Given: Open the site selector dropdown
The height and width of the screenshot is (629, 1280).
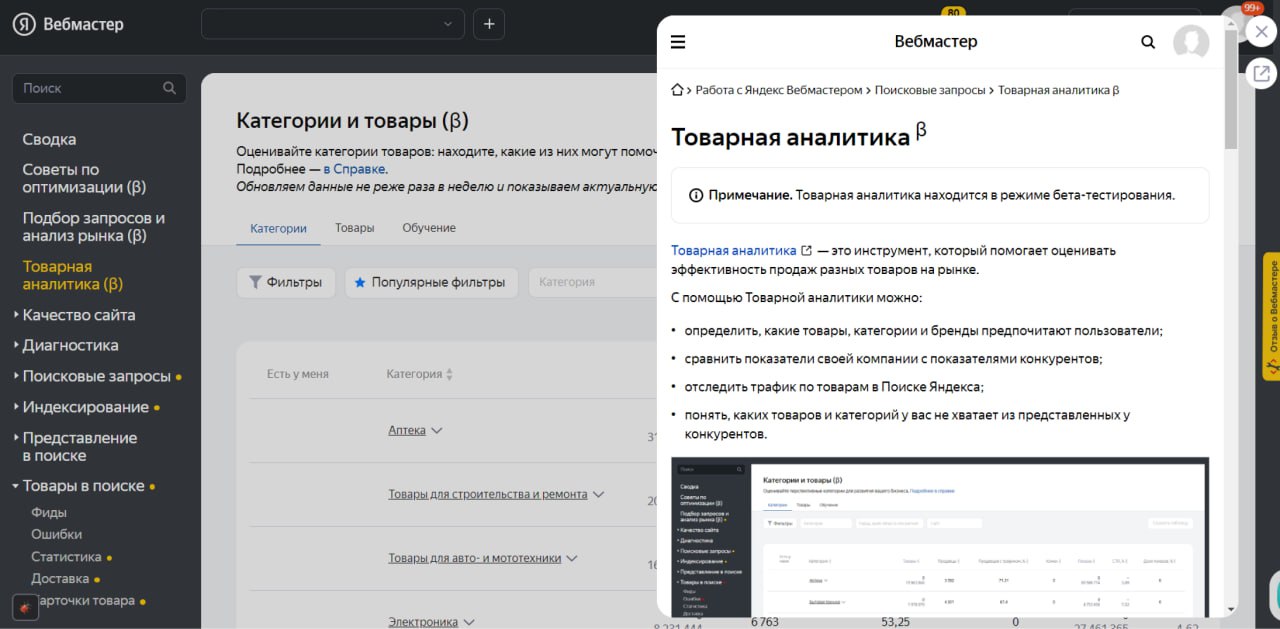Looking at the screenshot, I should tap(333, 24).
